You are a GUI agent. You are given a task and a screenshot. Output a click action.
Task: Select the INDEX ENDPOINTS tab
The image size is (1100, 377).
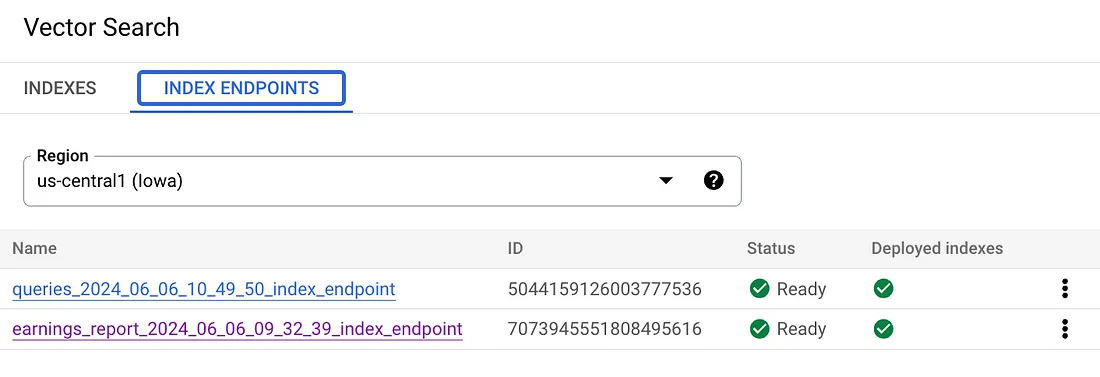click(241, 88)
